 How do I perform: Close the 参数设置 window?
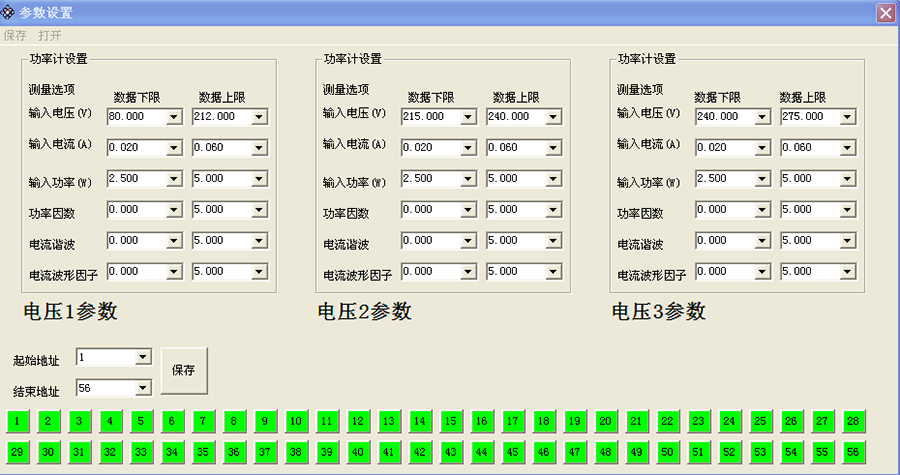coord(885,12)
